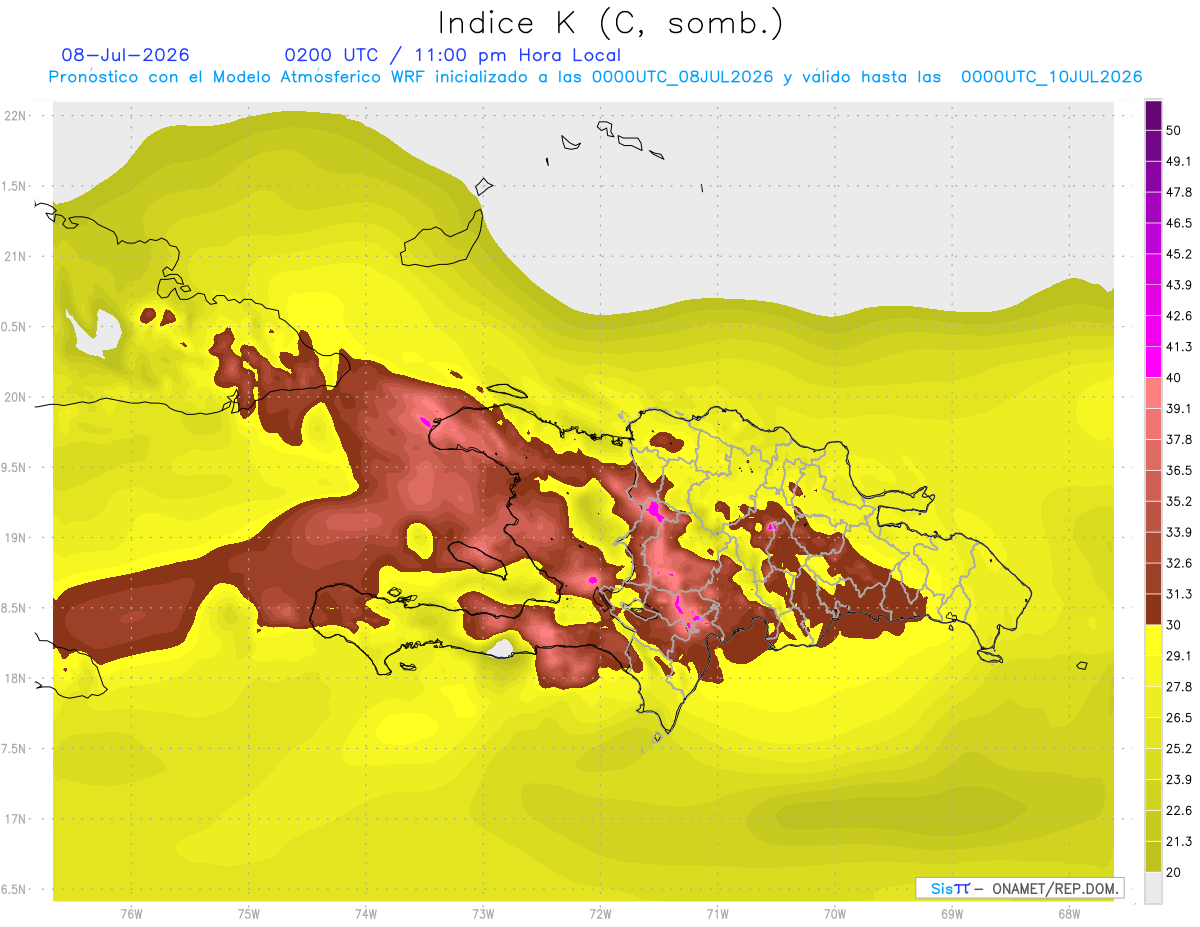Click the '8.5N' latitude tick label
The width and height of the screenshot is (1200, 927).
[x=15, y=608]
